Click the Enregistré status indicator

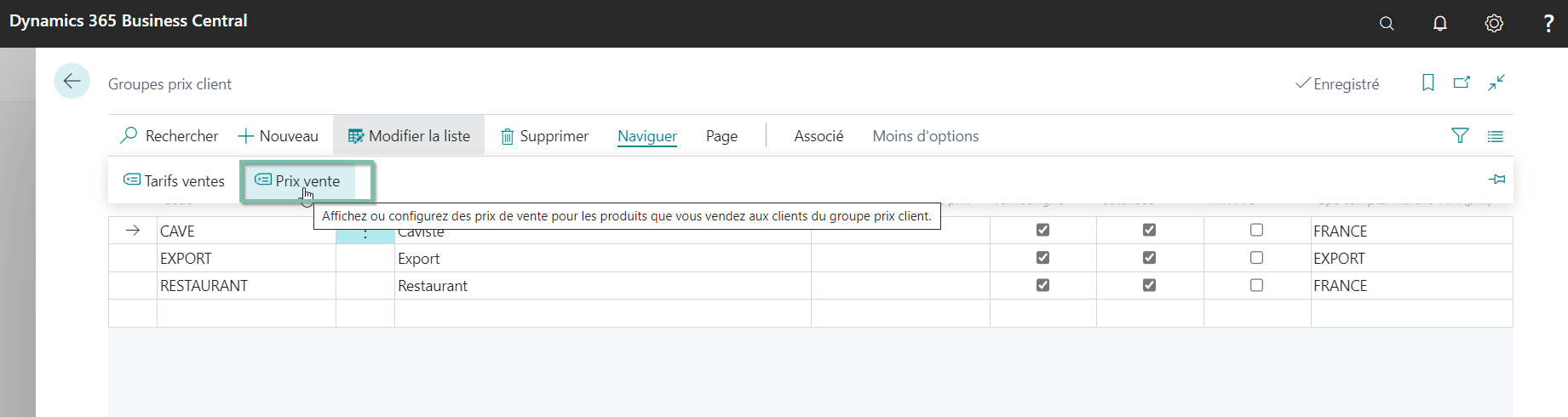1337,83
